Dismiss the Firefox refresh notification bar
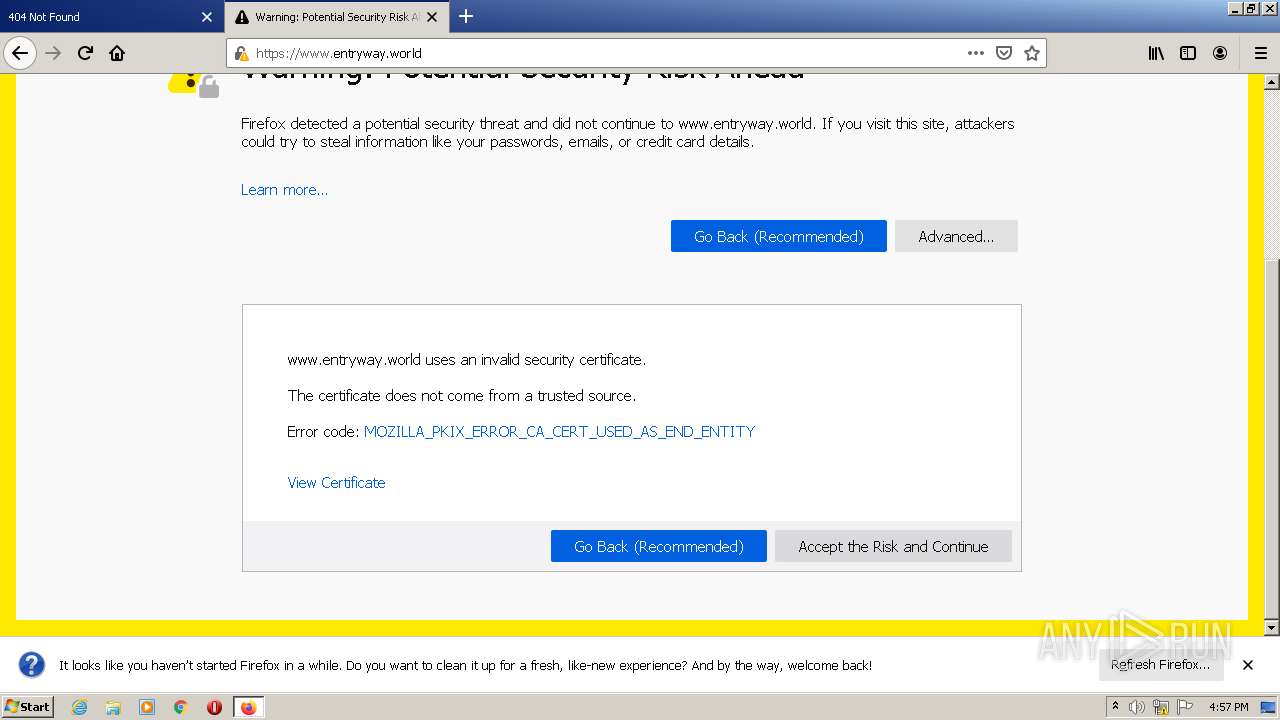Screen dimensions: 1280x720 tap(1248, 665)
